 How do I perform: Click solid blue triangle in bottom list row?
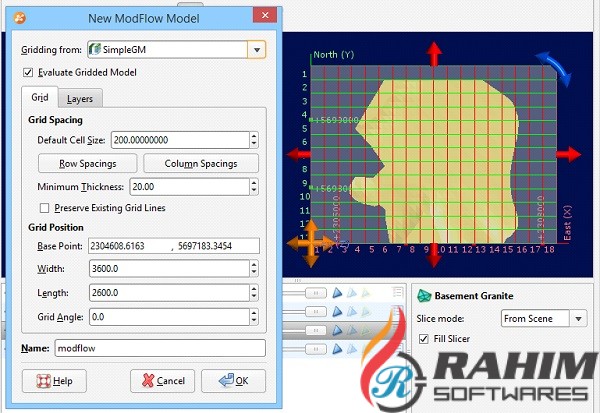(337, 349)
